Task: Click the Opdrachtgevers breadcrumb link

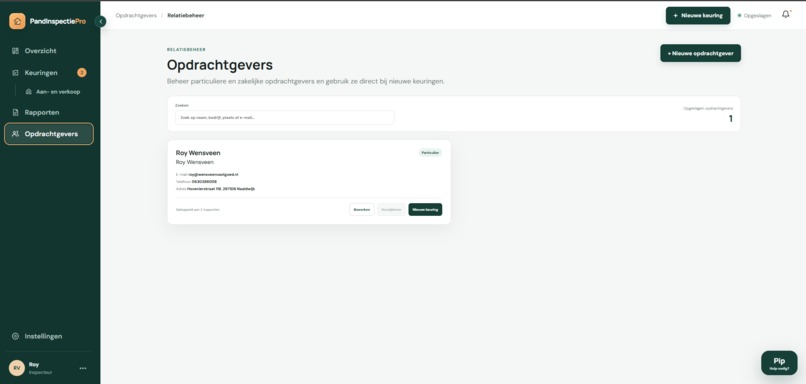Action: pyautogui.click(x=136, y=15)
